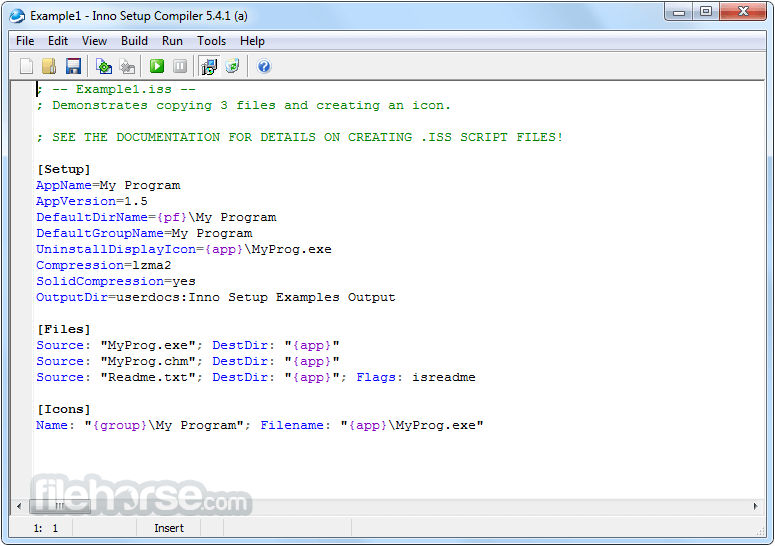The width and height of the screenshot is (775, 546).
Task: Click the "-- Example1.iss --" comment line
Action: [x=117, y=89]
